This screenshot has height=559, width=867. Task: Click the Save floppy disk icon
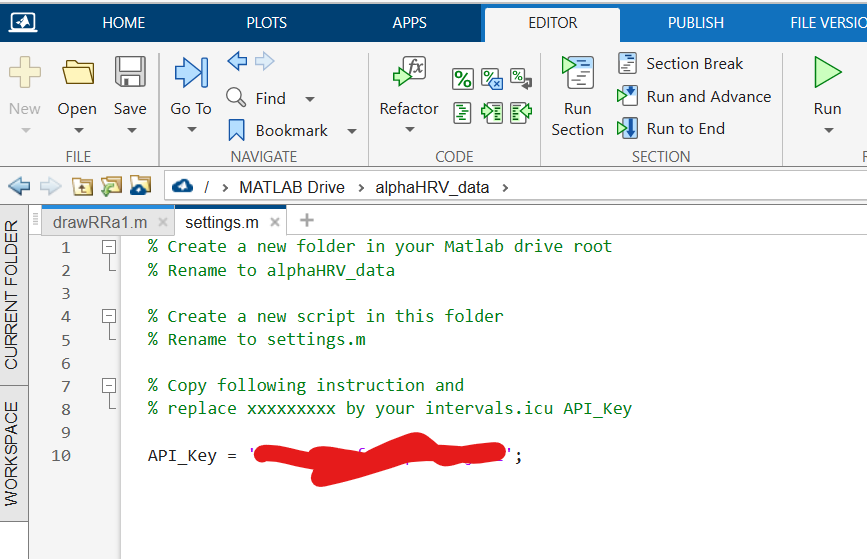click(x=130, y=71)
